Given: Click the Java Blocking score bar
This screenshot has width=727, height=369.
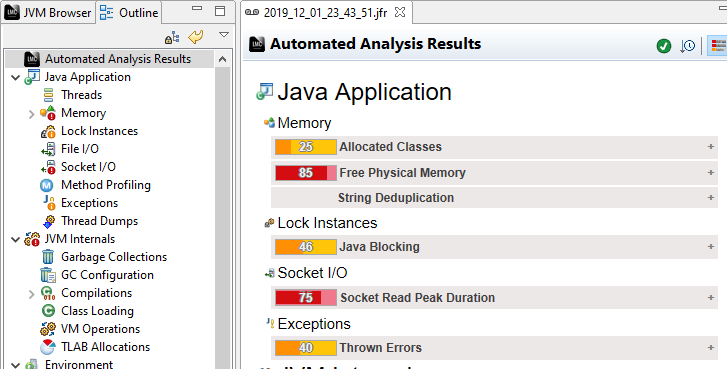Looking at the screenshot, I should (306, 247).
